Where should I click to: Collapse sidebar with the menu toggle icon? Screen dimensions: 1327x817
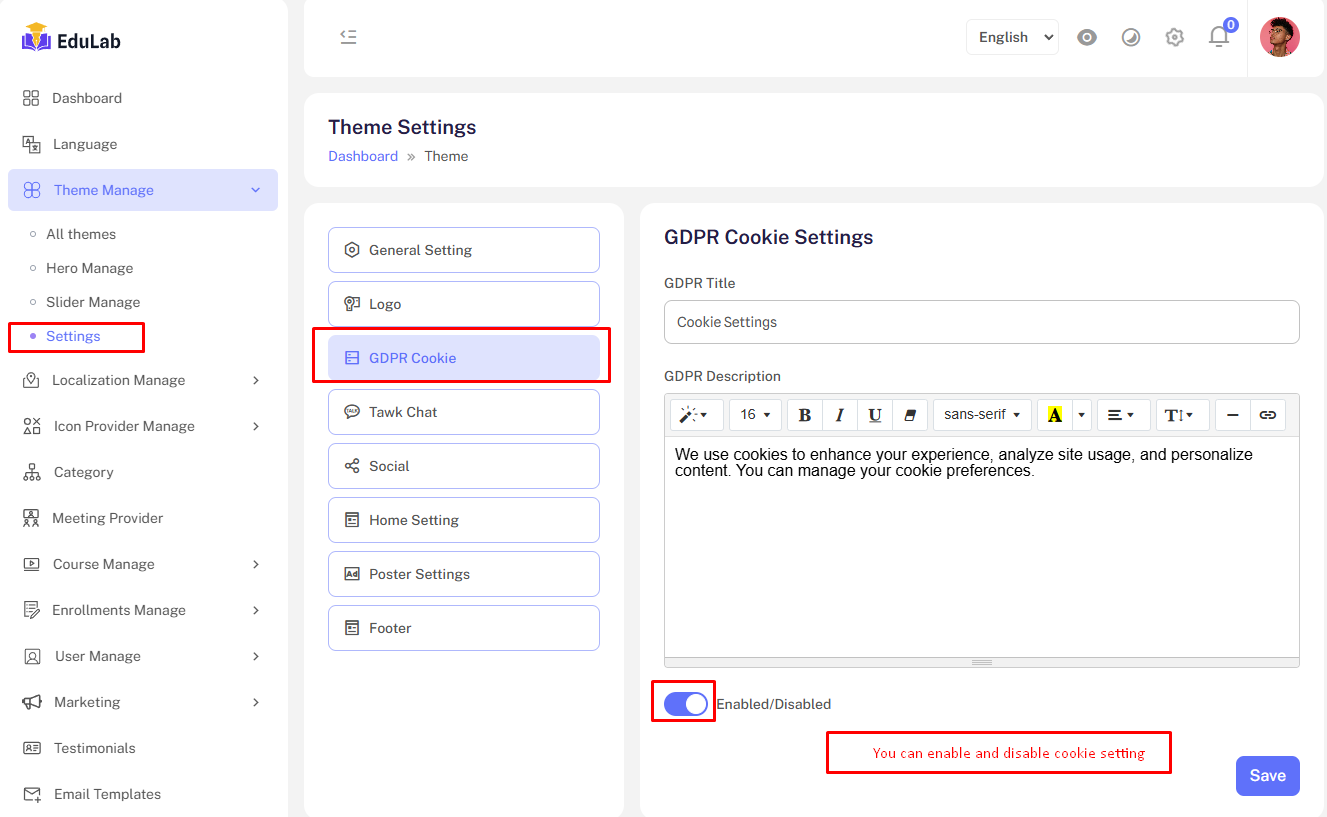pyautogui.click(x=348, y=37)
